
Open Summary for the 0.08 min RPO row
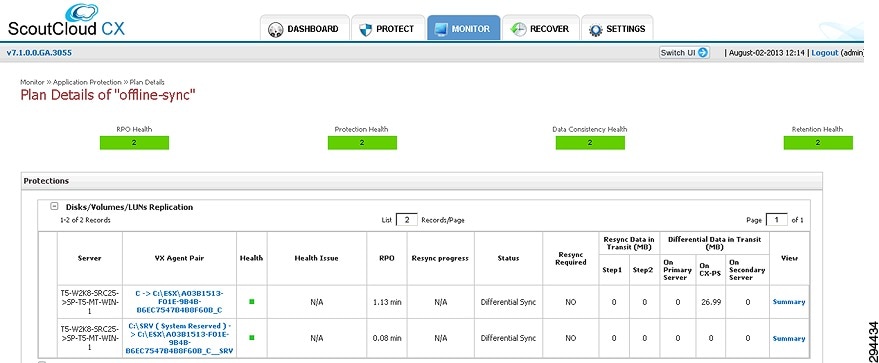pos(789,338)
